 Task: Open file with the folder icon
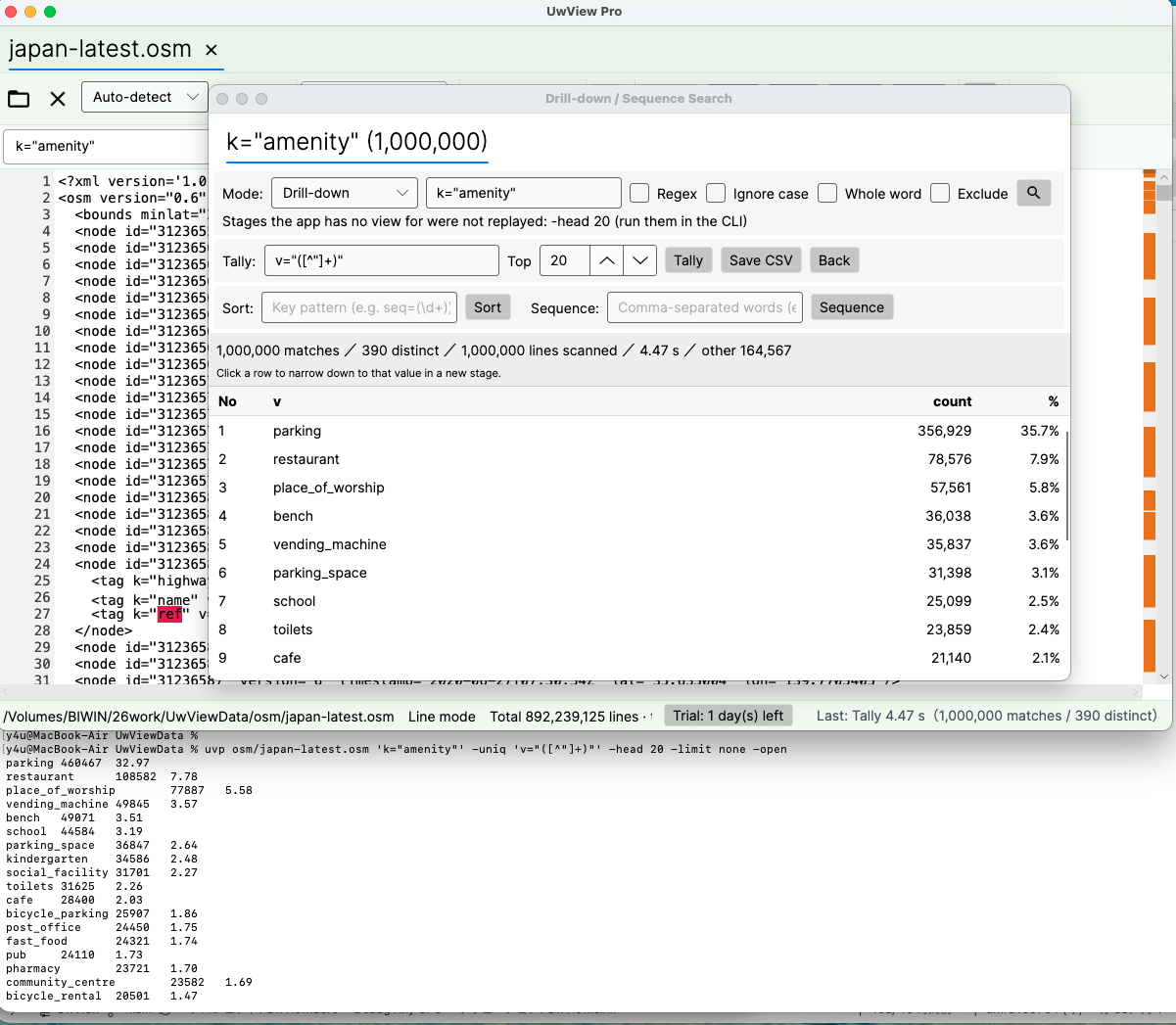pyautogui.click(x=19, y=98)
